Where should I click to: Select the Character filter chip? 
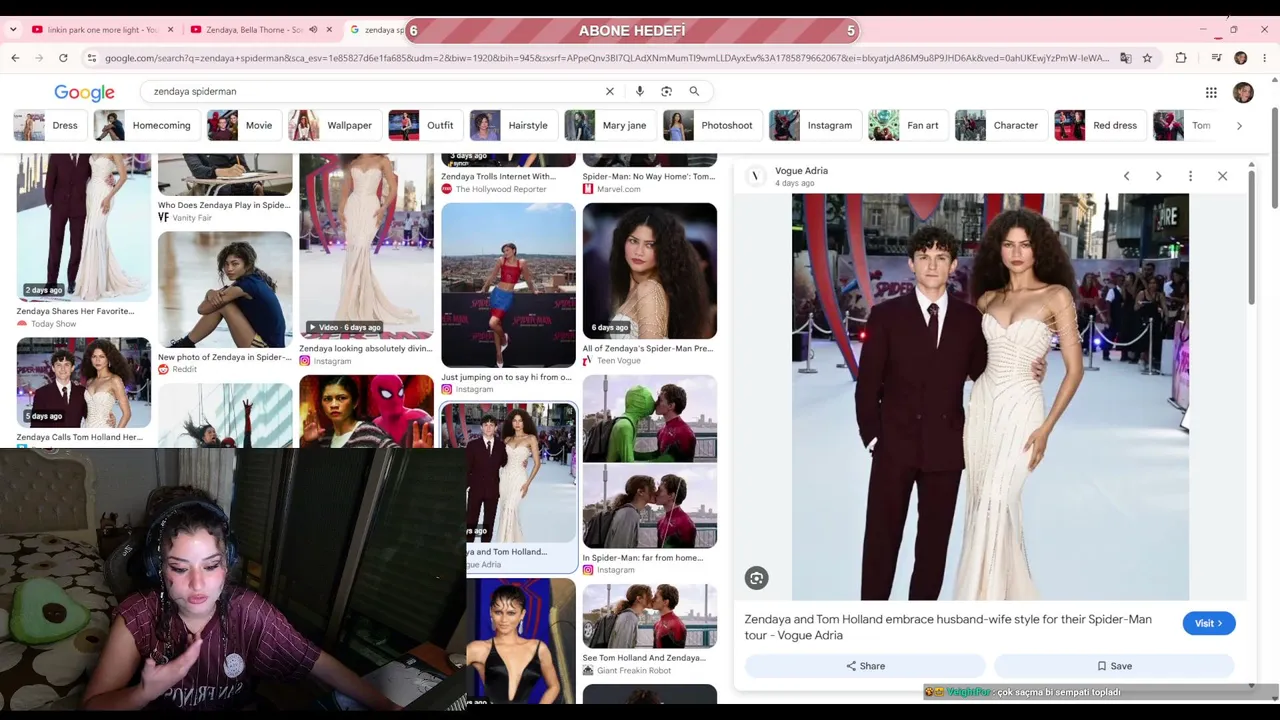(1000, 126)
